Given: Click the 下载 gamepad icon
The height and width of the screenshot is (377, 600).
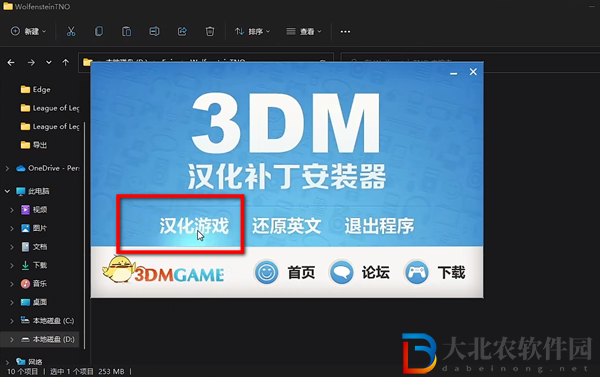Looking at the screenshot, I should coord(416,273).
